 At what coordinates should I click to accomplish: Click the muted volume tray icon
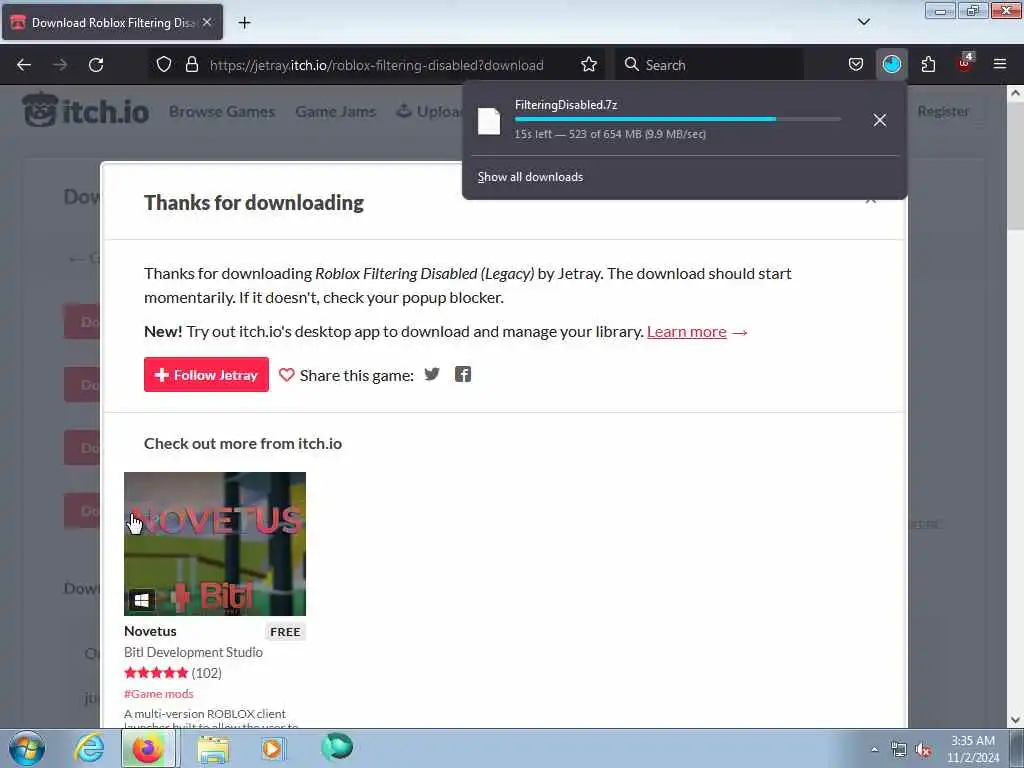[923, 750]
